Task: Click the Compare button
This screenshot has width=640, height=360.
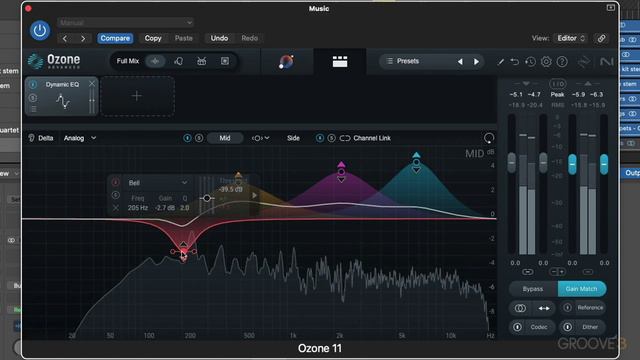Action: point(115,38)
